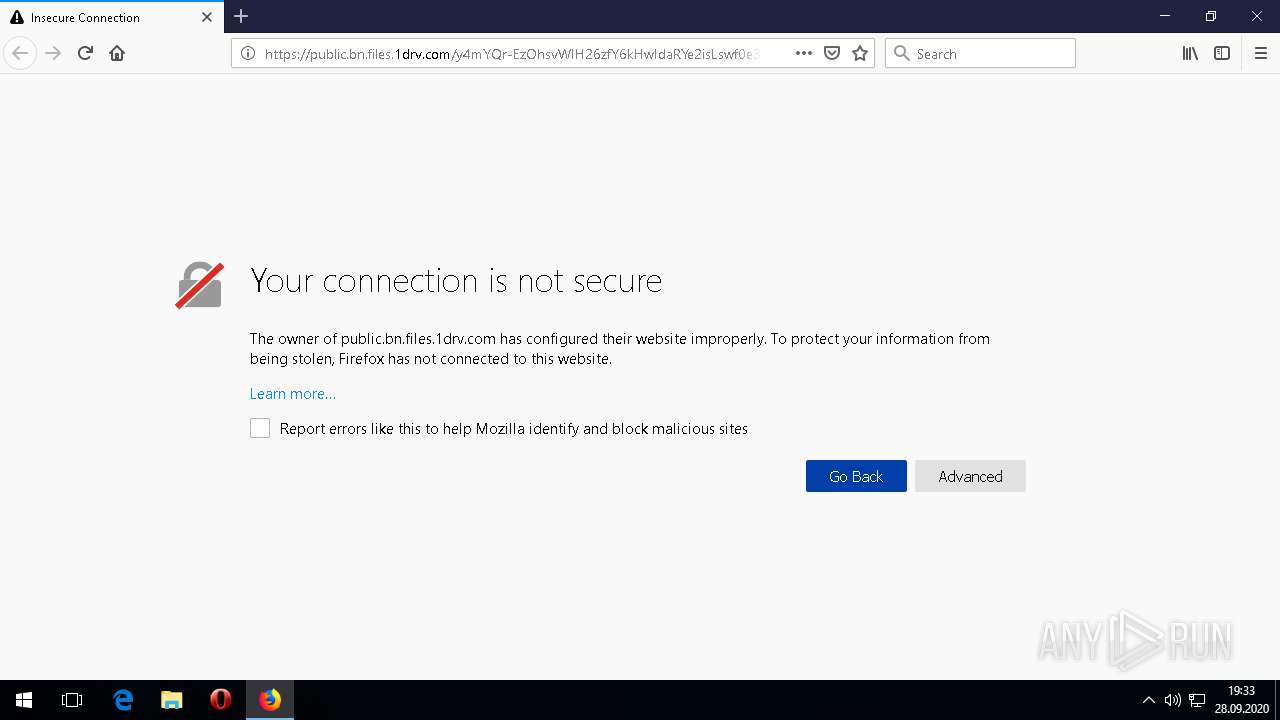The width and height of the screenshot is (1280, 720).
Task: Bookmark this page with the star icon
Action: pos(860,53)
